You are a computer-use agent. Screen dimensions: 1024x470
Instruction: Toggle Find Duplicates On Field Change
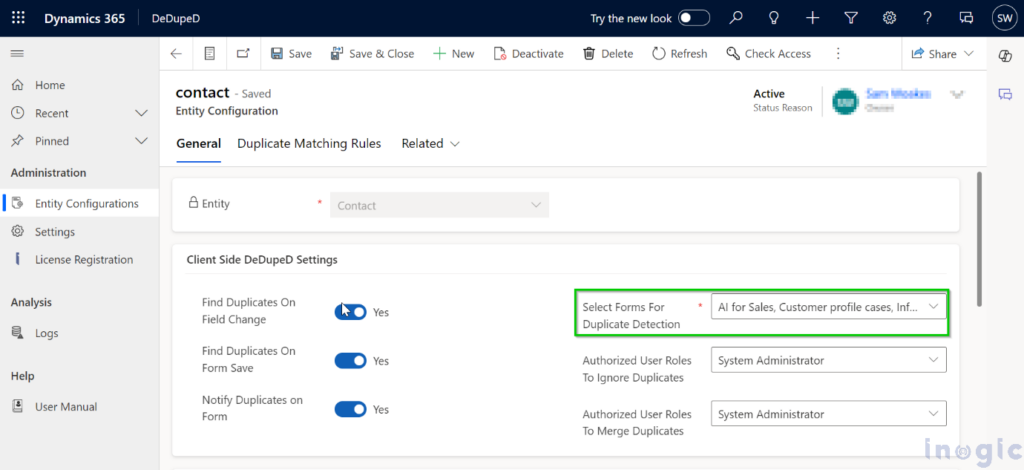point(350,312)
